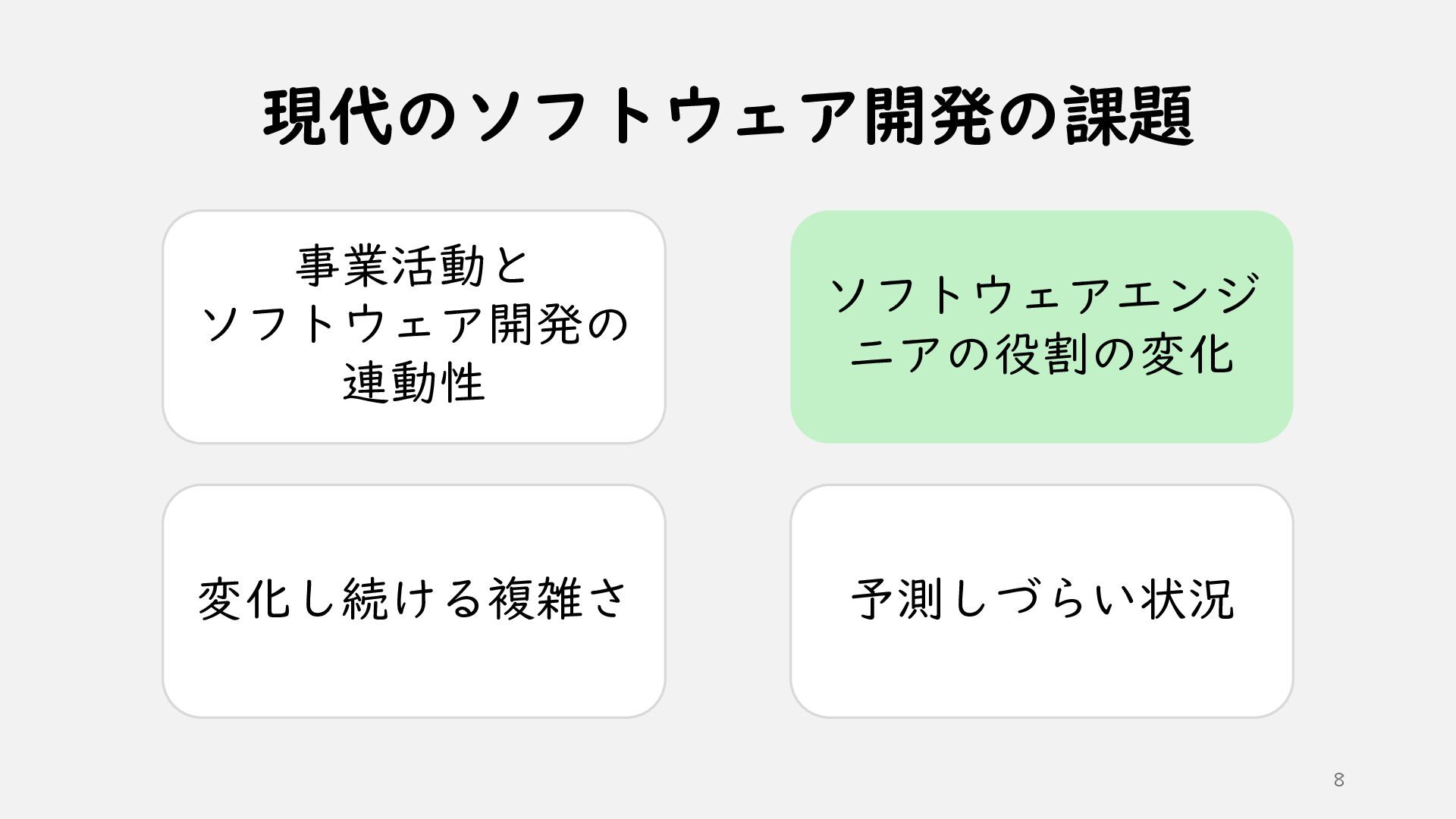Click the word 複雑さ in bottom-left card

(558, 599)
